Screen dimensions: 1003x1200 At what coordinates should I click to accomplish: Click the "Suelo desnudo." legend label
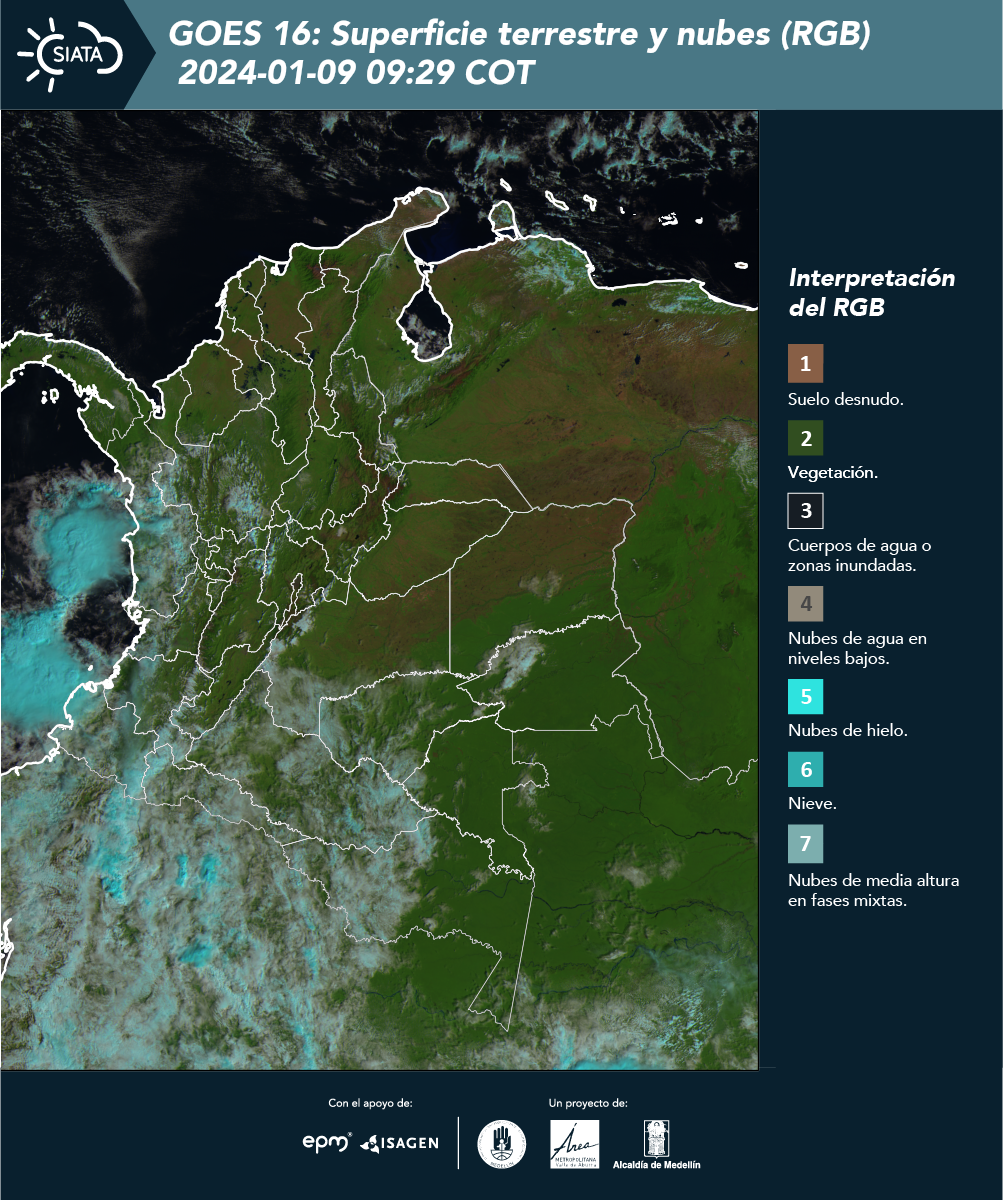pos(846,399)
